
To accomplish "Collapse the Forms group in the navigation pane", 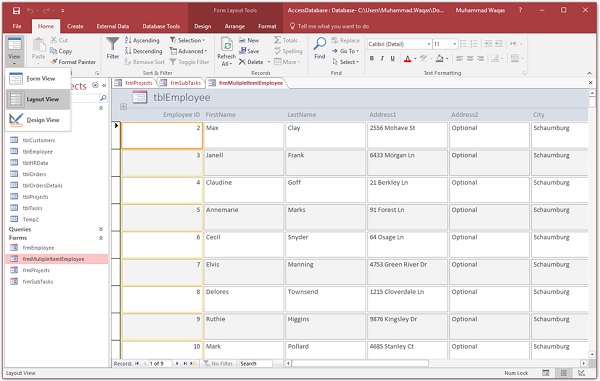I will pyautogui.click(x=101, y=238).
